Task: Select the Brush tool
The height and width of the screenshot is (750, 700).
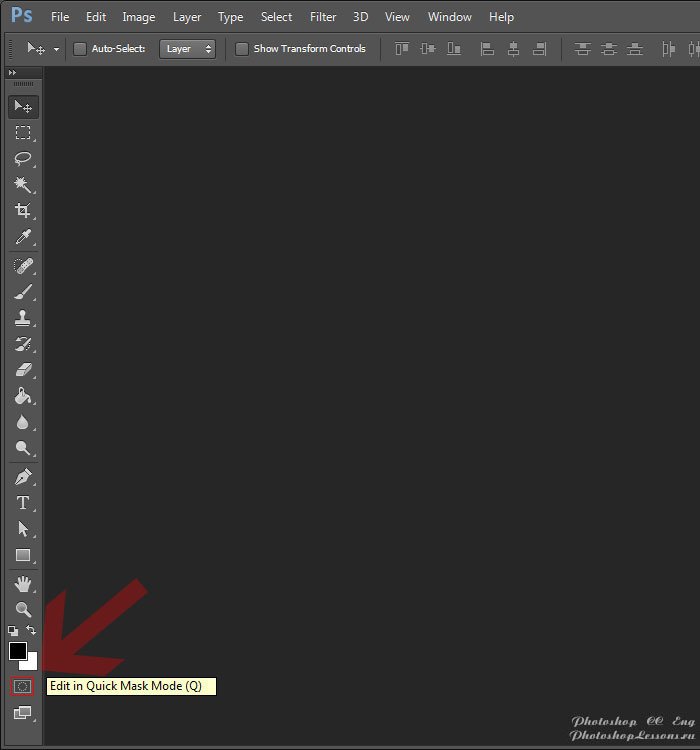Action: 23,292
